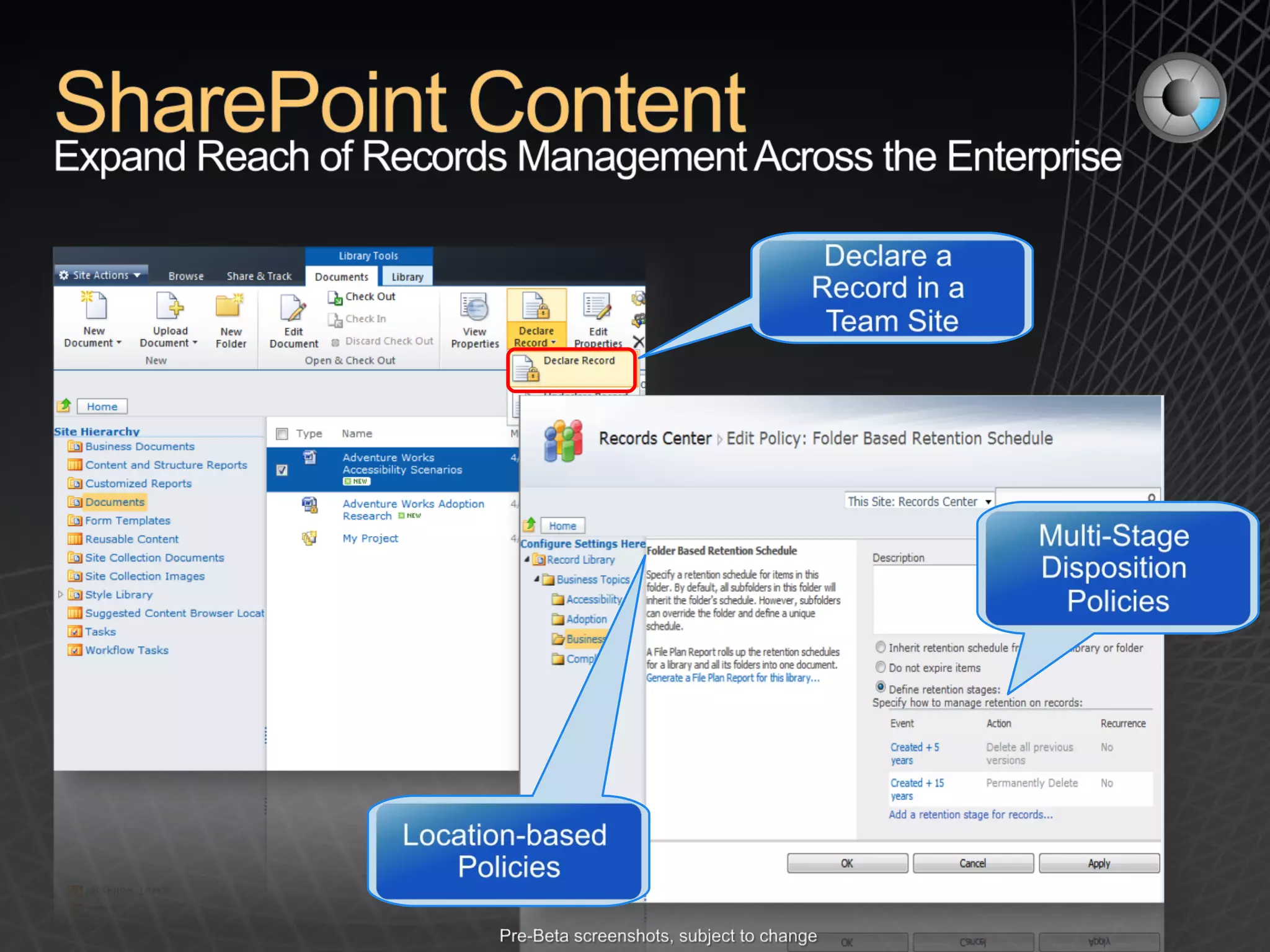Open the Site Collection Images library
The image size is (1270, 952).
(144, 576)
